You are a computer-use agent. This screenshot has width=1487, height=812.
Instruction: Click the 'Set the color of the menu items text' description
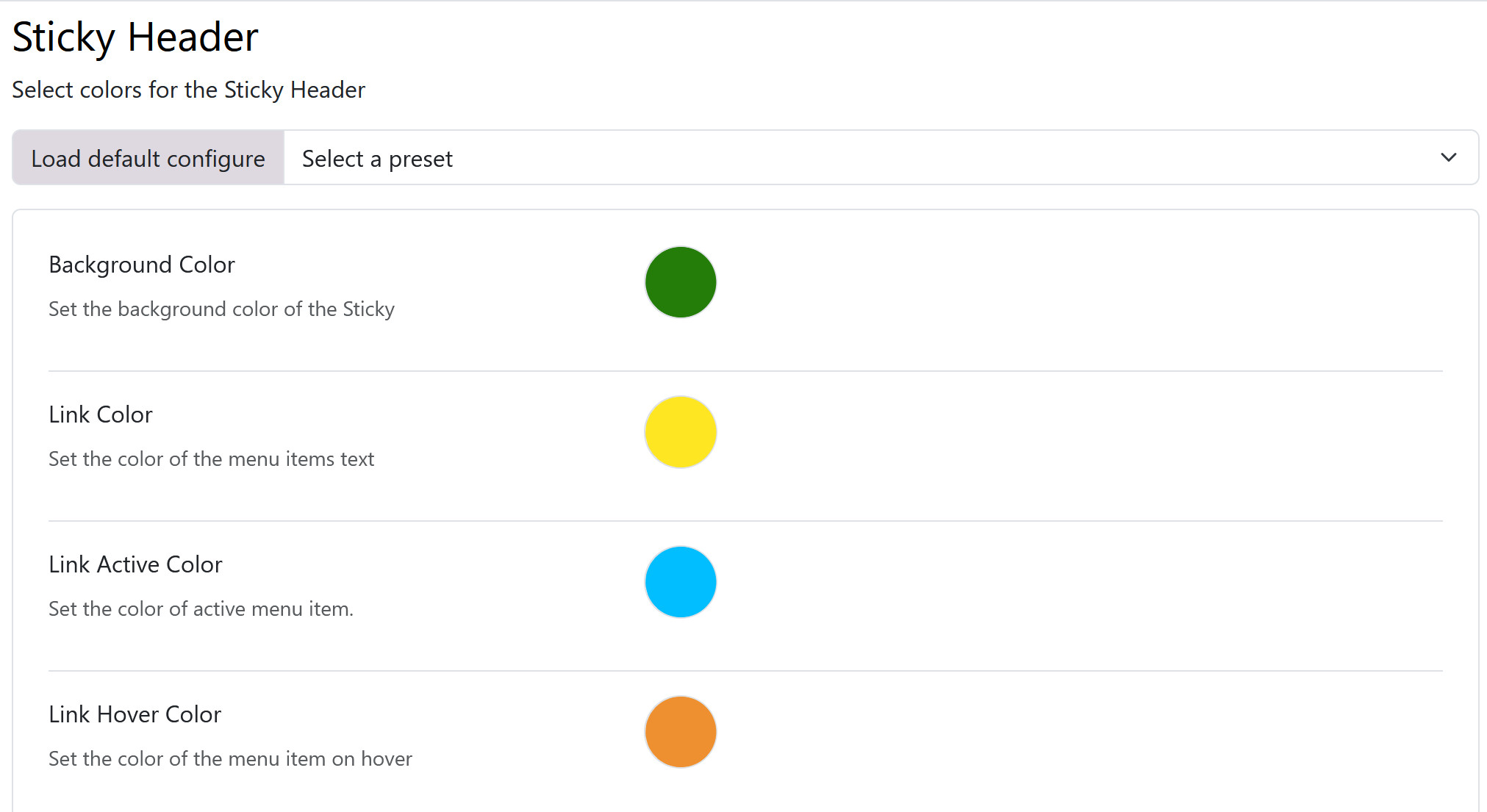point(211,459)
